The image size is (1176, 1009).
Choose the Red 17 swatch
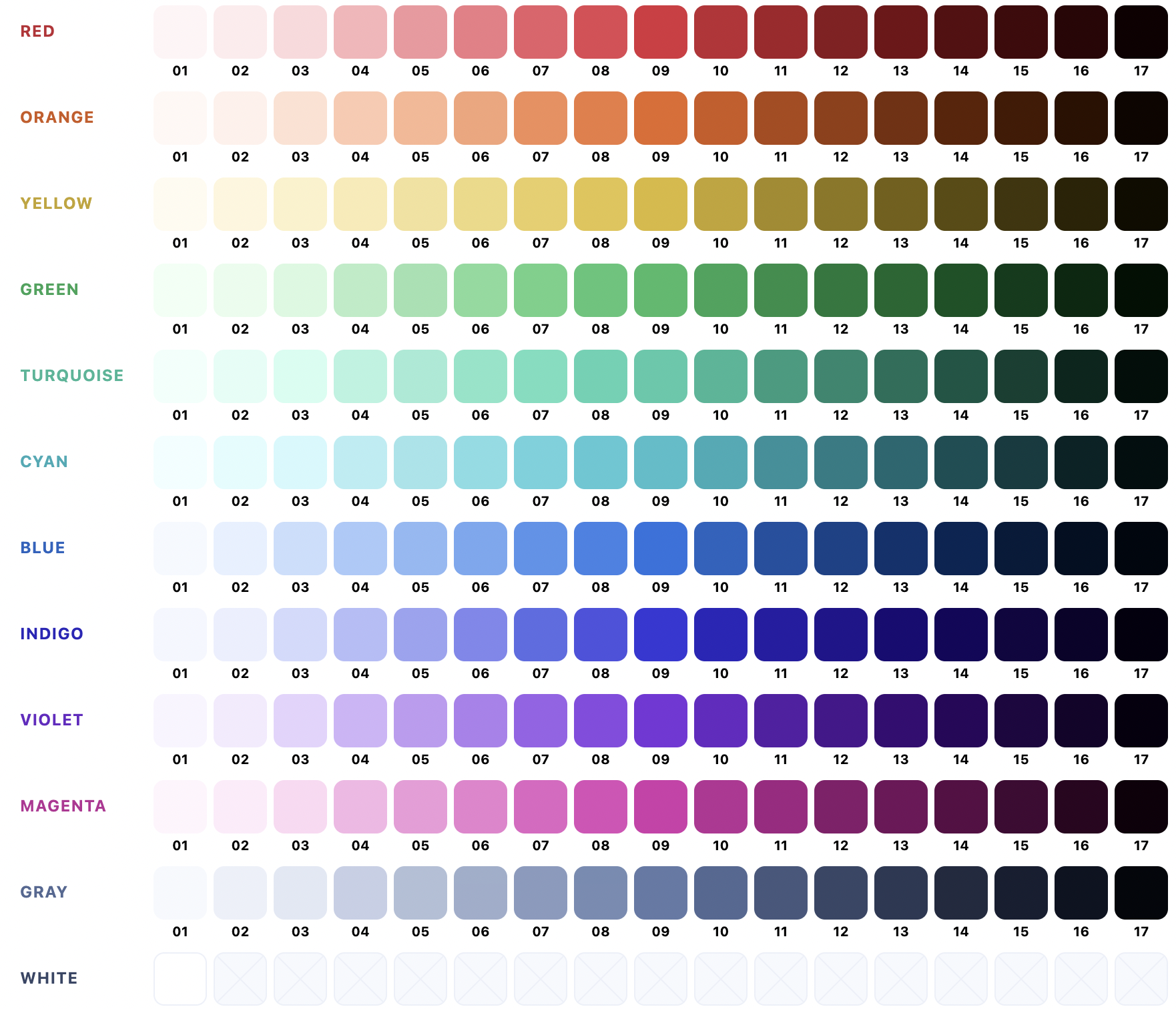click(1141, 32)
